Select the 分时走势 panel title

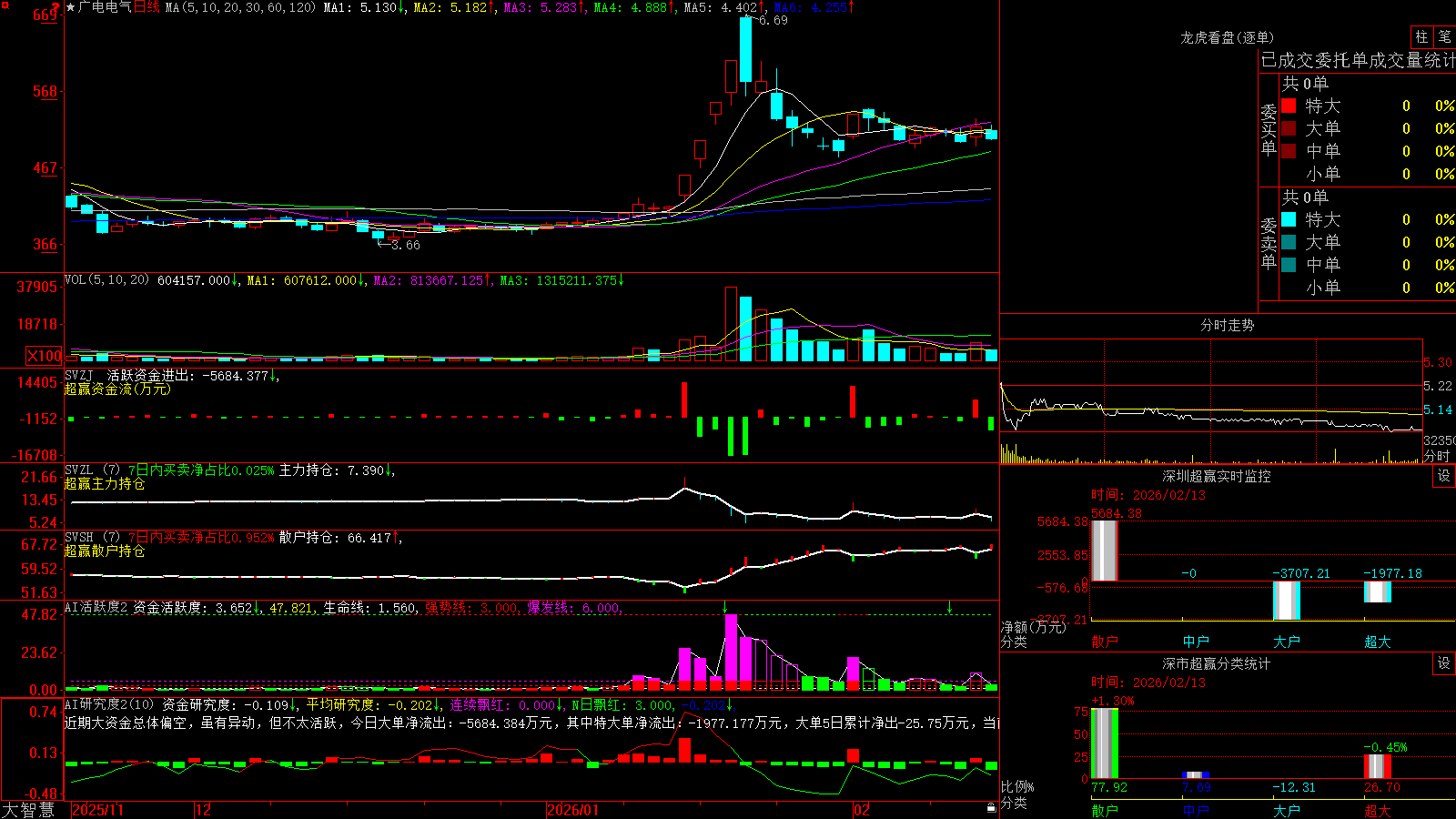[1227, 325]
